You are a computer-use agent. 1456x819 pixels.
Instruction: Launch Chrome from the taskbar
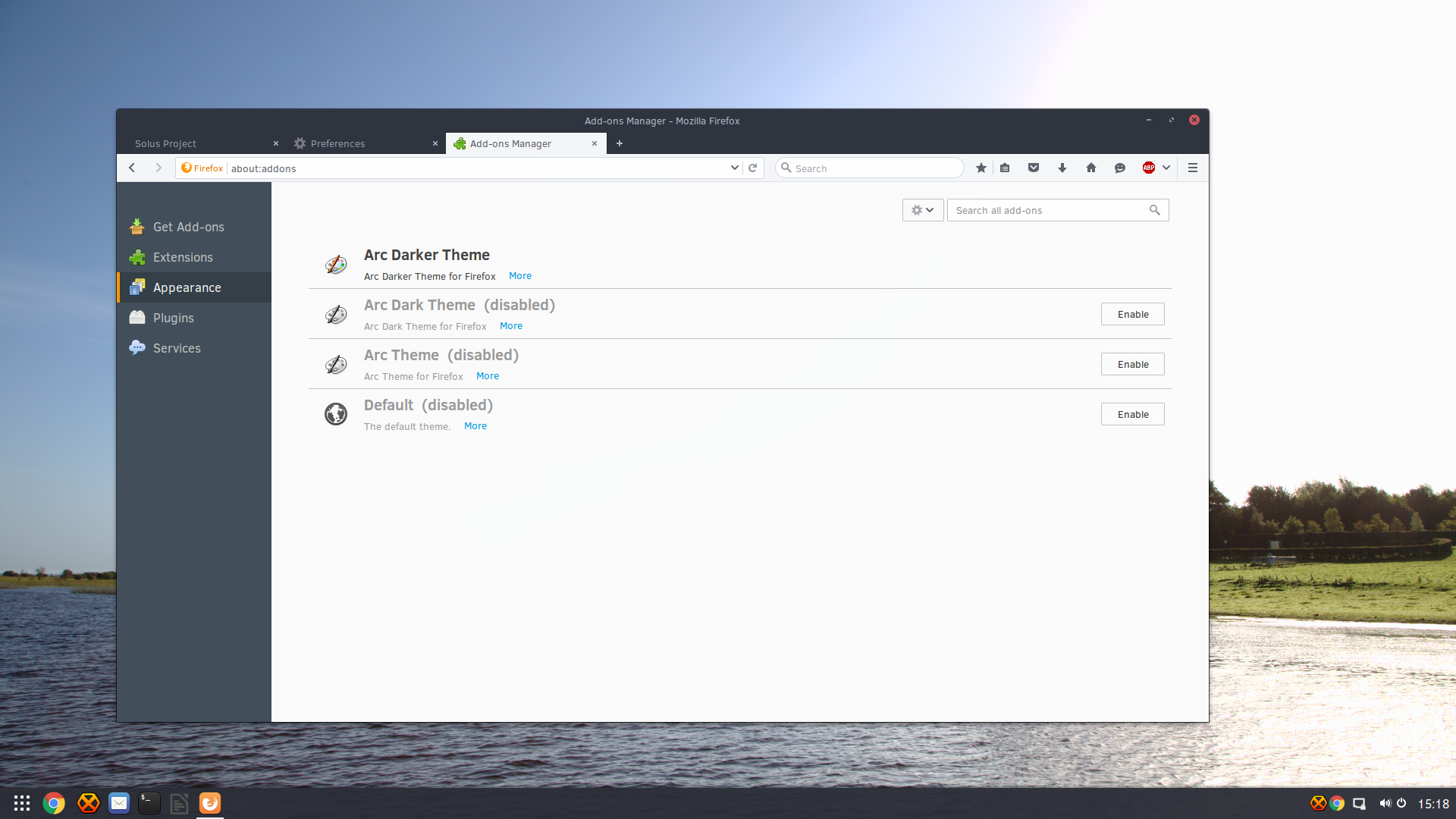point(54,803)
